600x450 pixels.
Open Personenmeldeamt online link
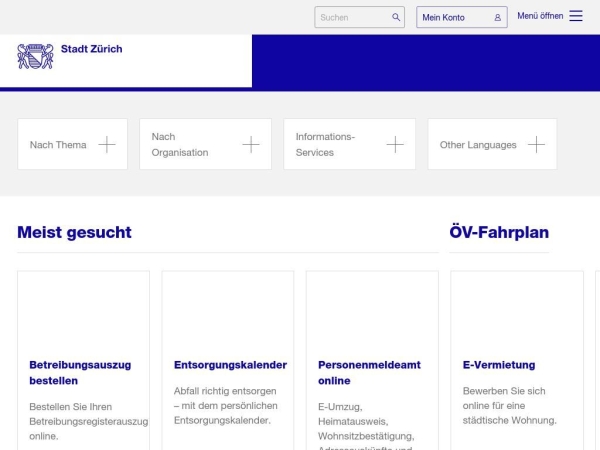(x=369, y=372)
